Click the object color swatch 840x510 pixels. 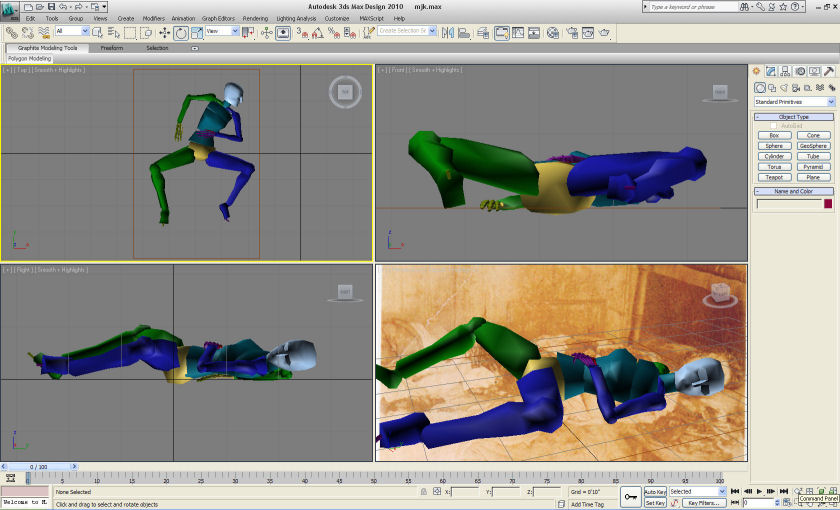tap(827, 204)
